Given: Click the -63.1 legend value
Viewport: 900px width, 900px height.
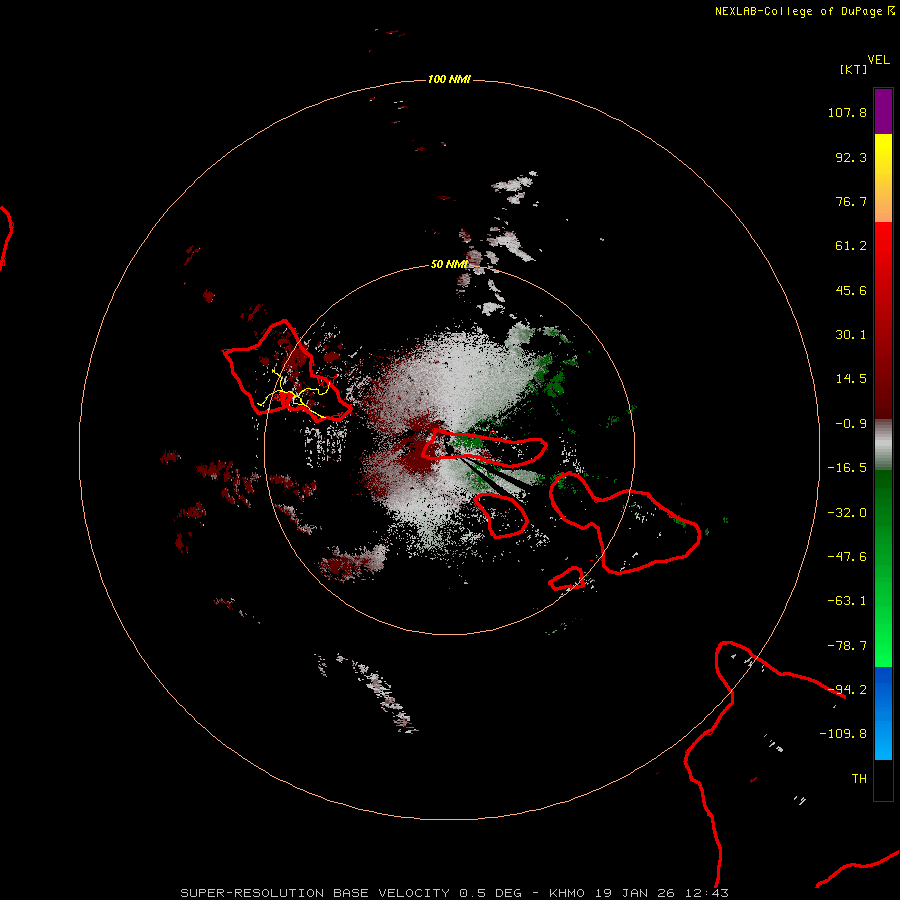Looking at the screenshot, I should (x=847, y=601).
